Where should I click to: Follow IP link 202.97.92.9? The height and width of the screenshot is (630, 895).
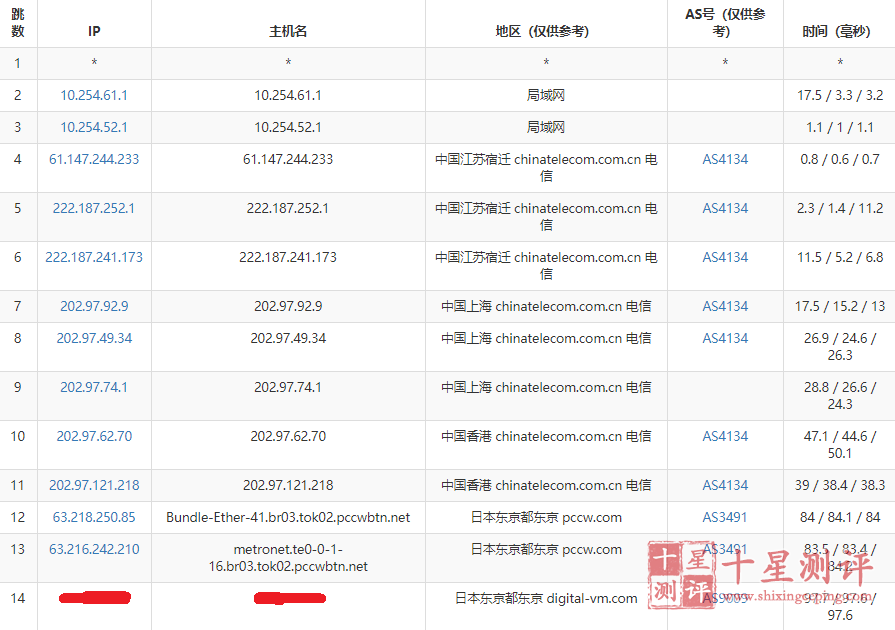[x=94, y=306]
